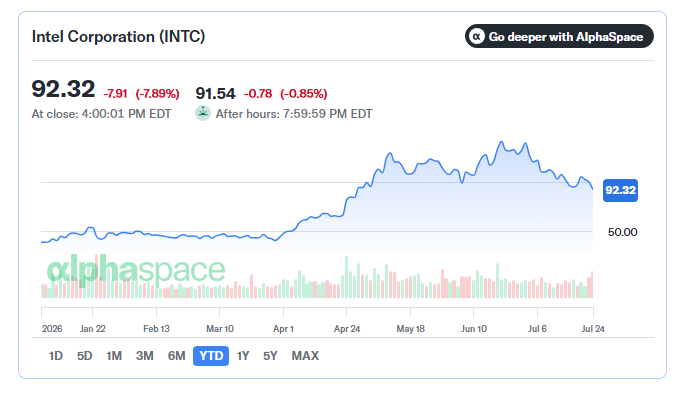Click the blue 92.32 price label on chart
This screenshot has width=675, height=406.
tap(620, 190)
